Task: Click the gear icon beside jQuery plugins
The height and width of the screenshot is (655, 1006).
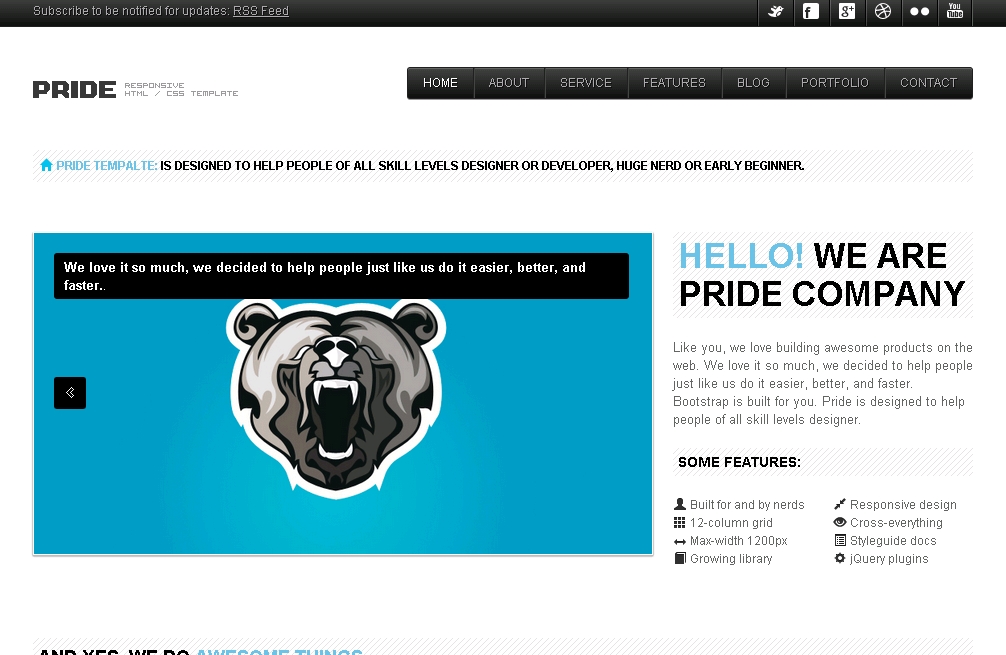Action: coord(840,558)
